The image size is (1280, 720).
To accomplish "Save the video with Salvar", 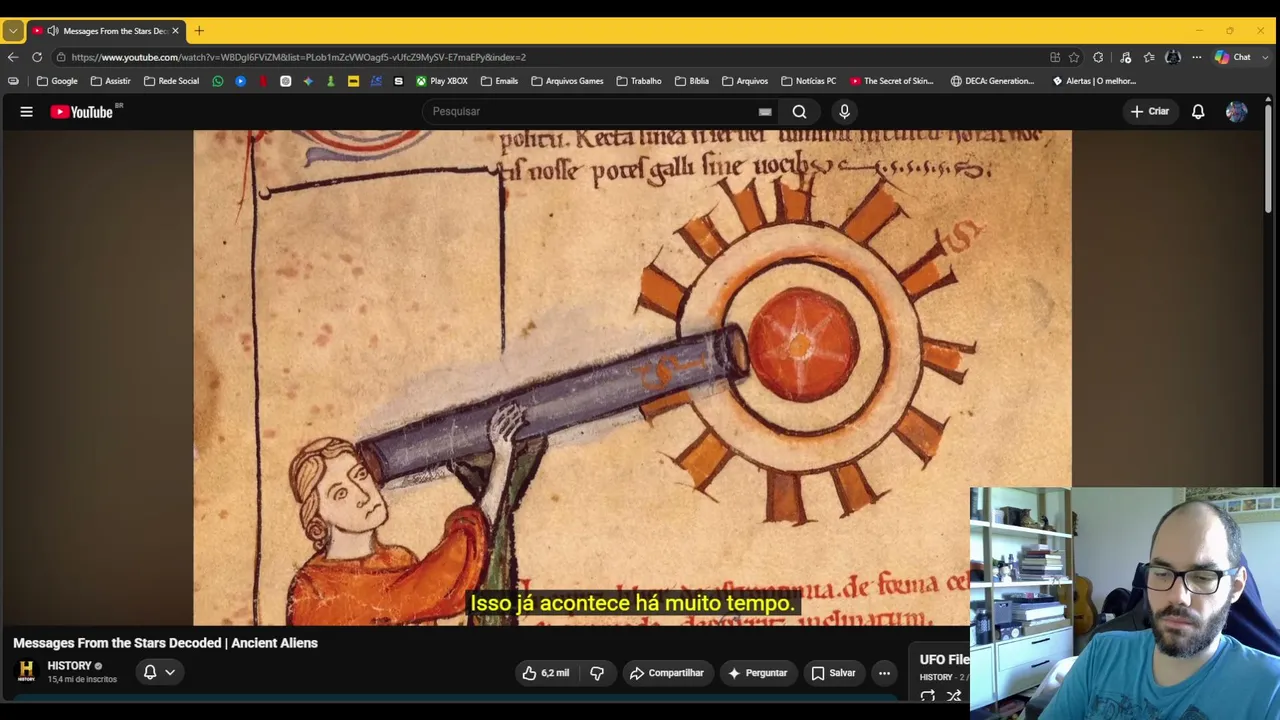I will [833, 673].
